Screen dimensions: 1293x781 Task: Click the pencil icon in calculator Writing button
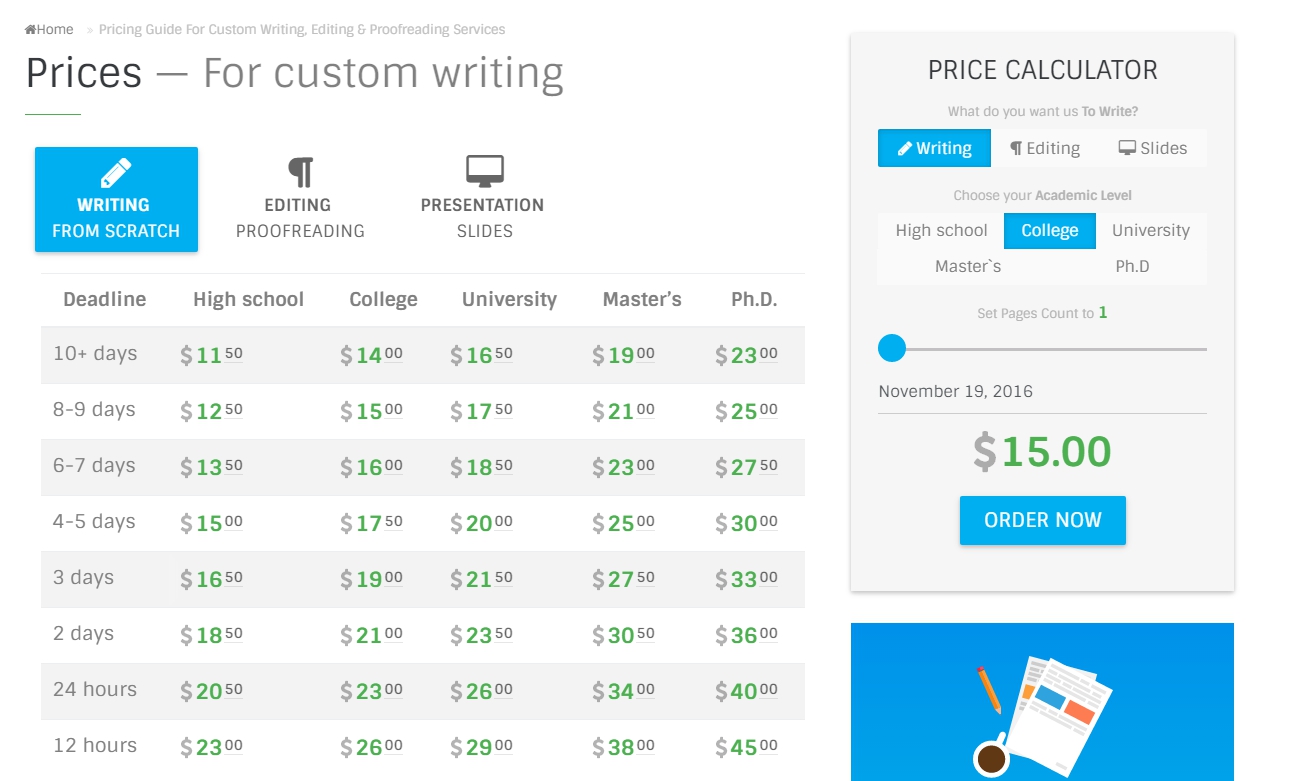point(904,148)
